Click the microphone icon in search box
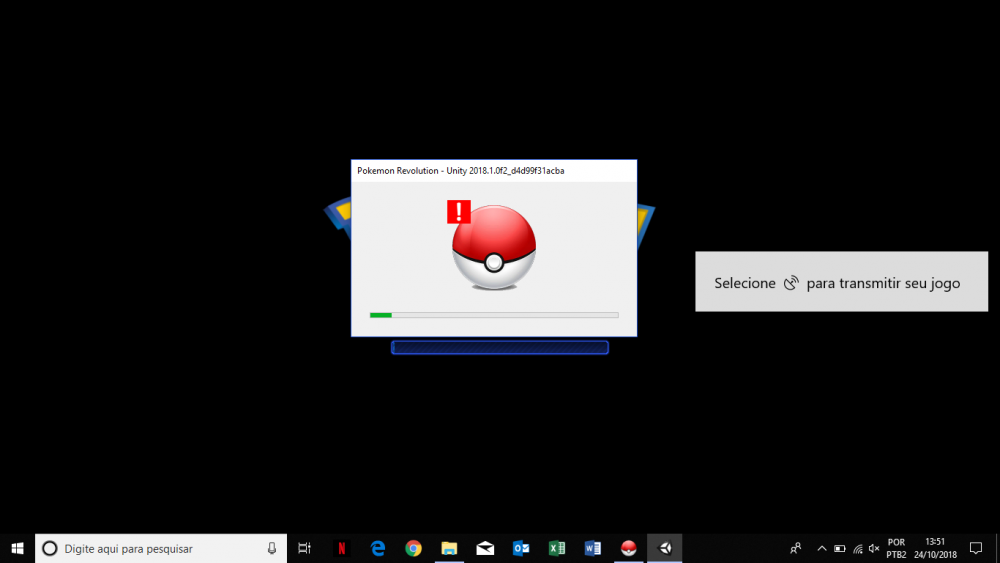Viewport: 1000px width, 563px height. point(272,548)
